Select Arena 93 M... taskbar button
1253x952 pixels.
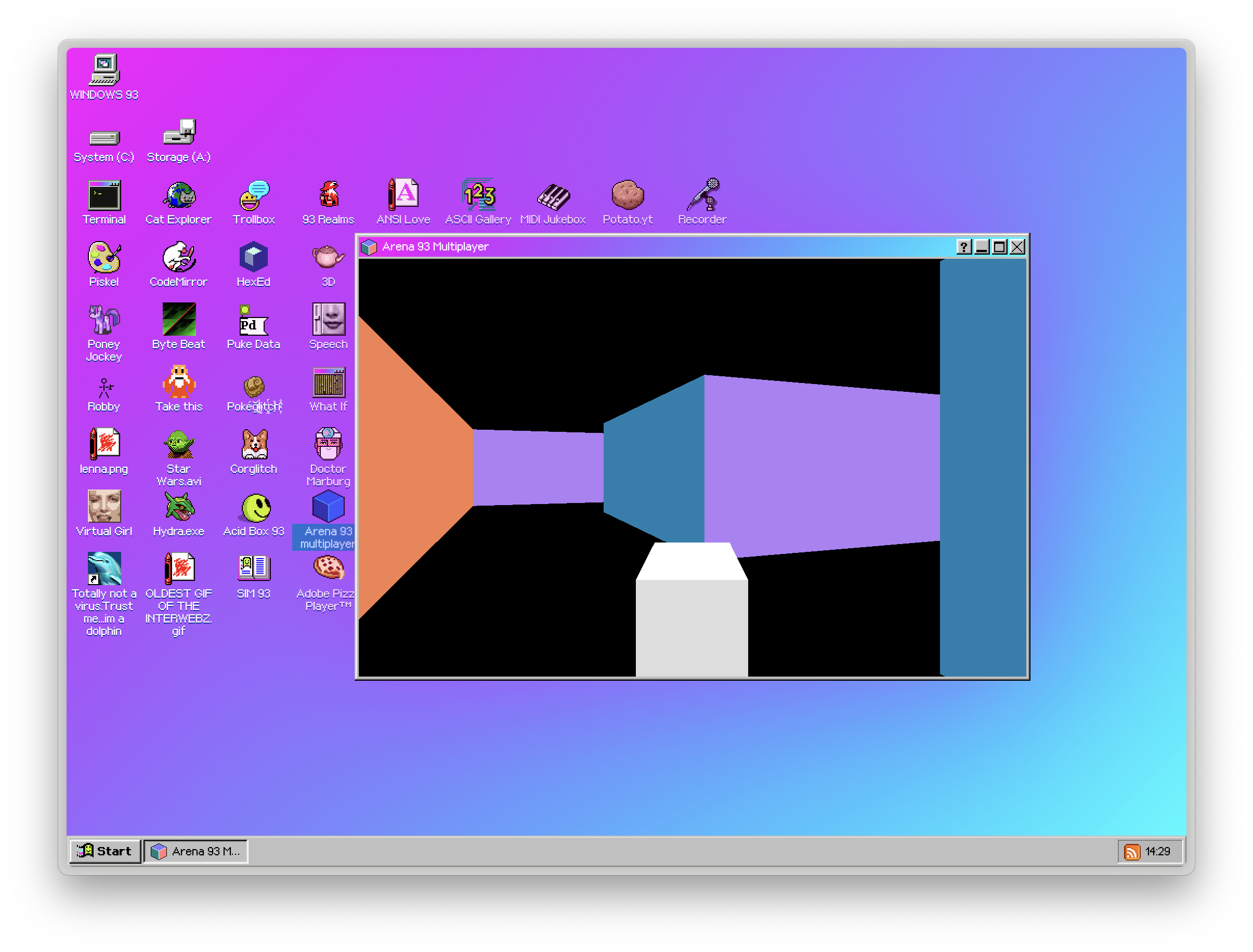196,851
